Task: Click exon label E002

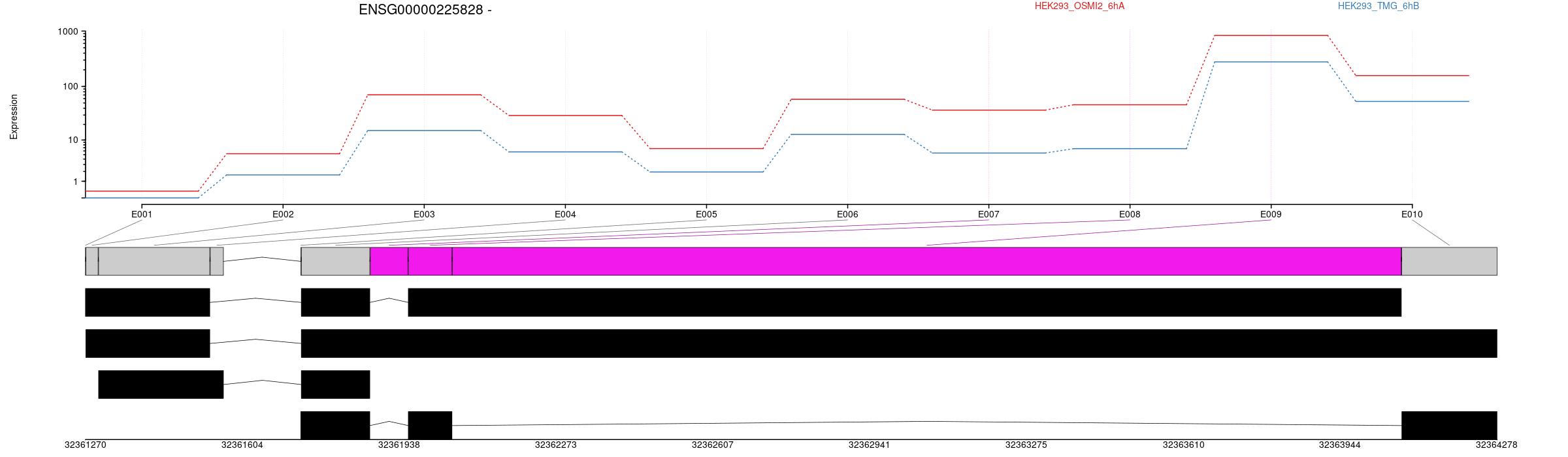Action: tap(283, 214)
